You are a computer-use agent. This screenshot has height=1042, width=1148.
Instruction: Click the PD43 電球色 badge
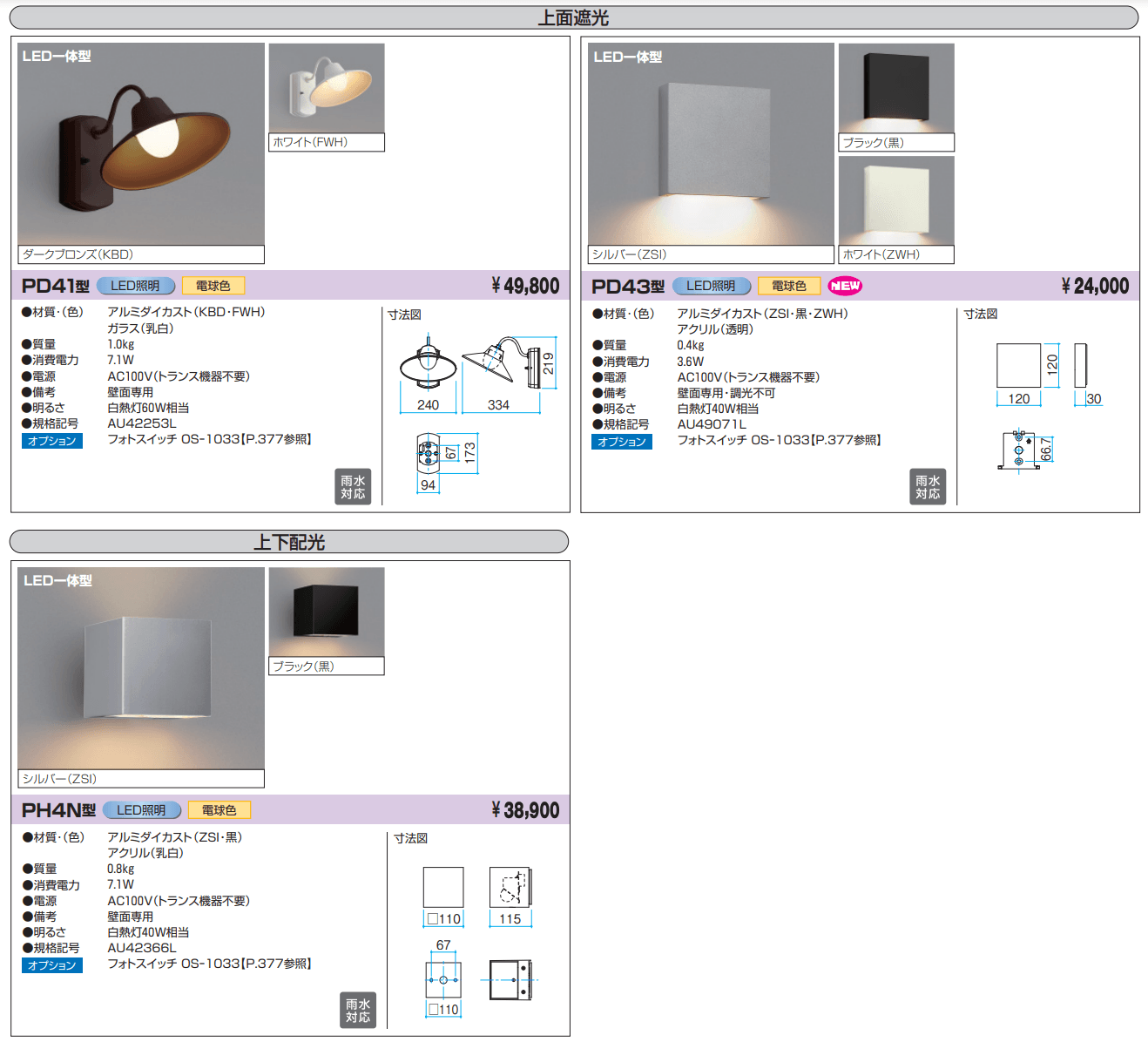point(788,286)
